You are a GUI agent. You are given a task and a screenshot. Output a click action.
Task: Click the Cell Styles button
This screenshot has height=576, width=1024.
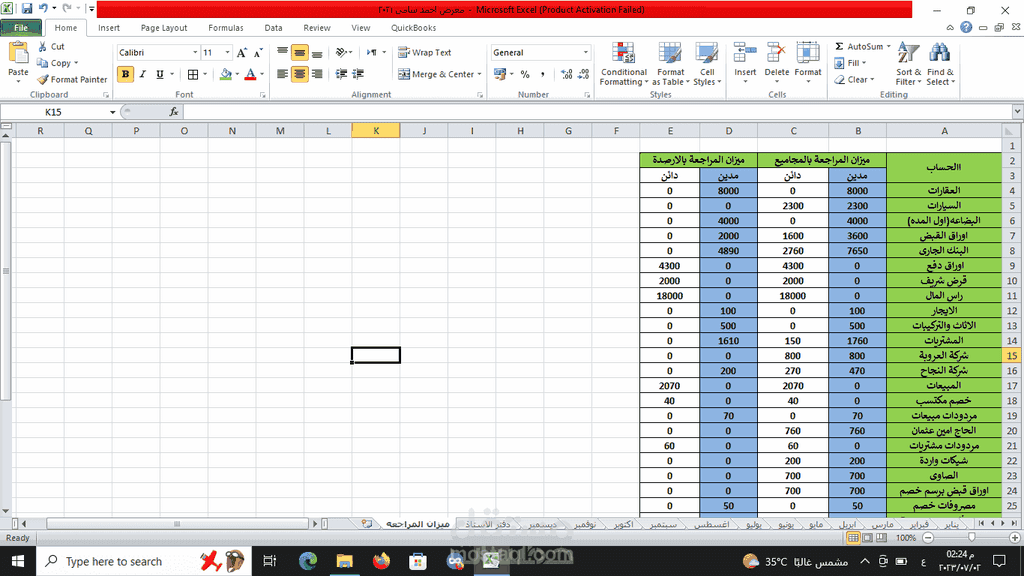(x=707, y=63)
